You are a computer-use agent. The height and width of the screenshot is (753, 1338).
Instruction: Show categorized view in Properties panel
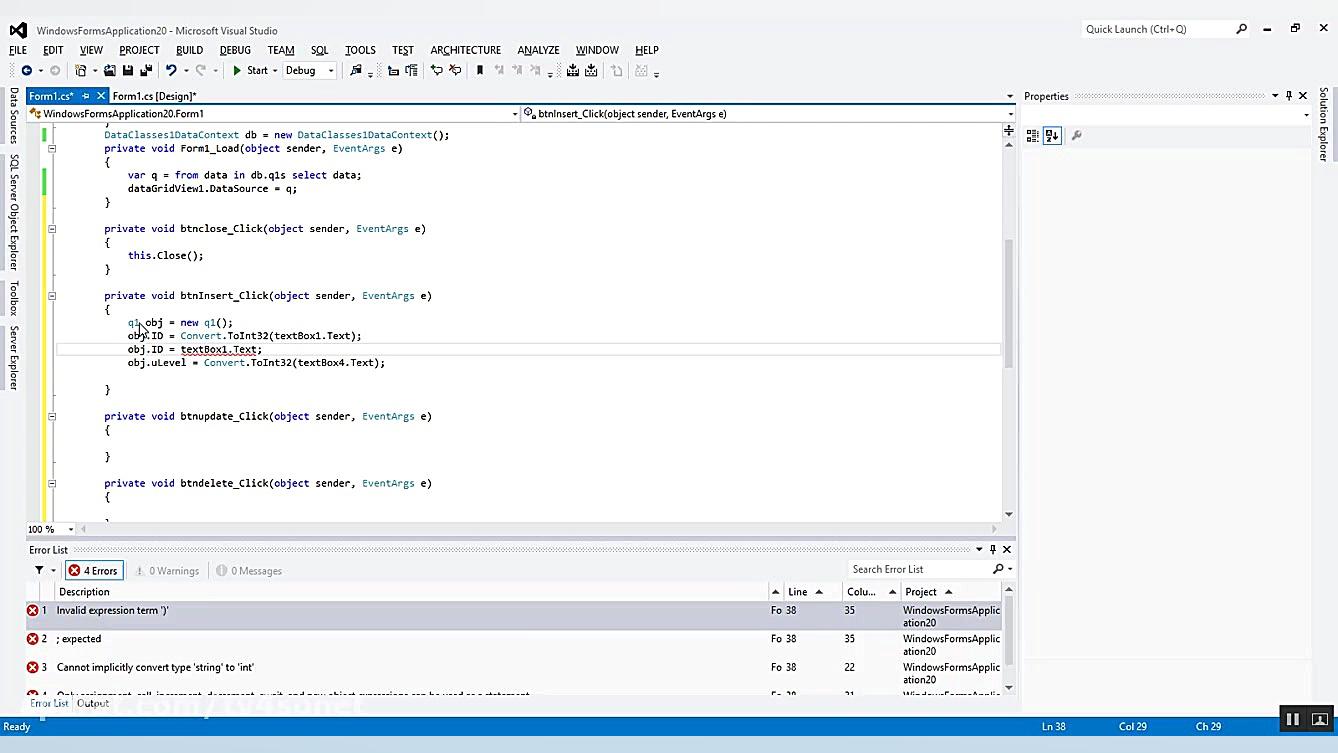(1033, 136)
